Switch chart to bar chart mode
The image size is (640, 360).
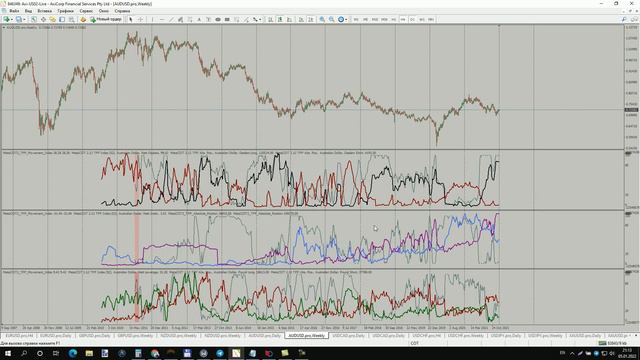(270, 19)
